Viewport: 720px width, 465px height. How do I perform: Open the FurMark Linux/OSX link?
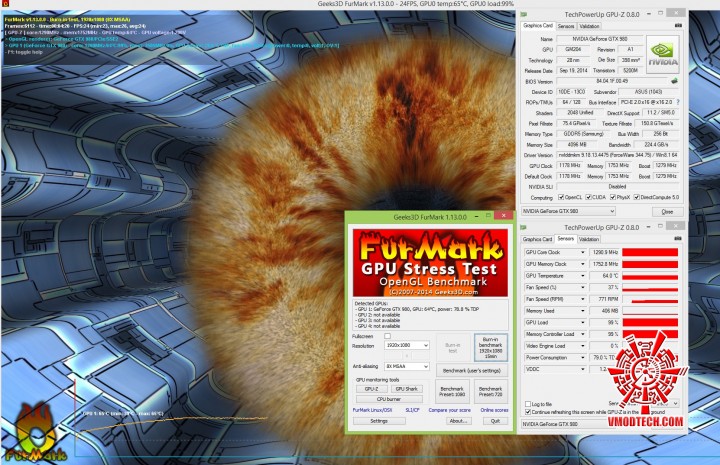(372, 410)
